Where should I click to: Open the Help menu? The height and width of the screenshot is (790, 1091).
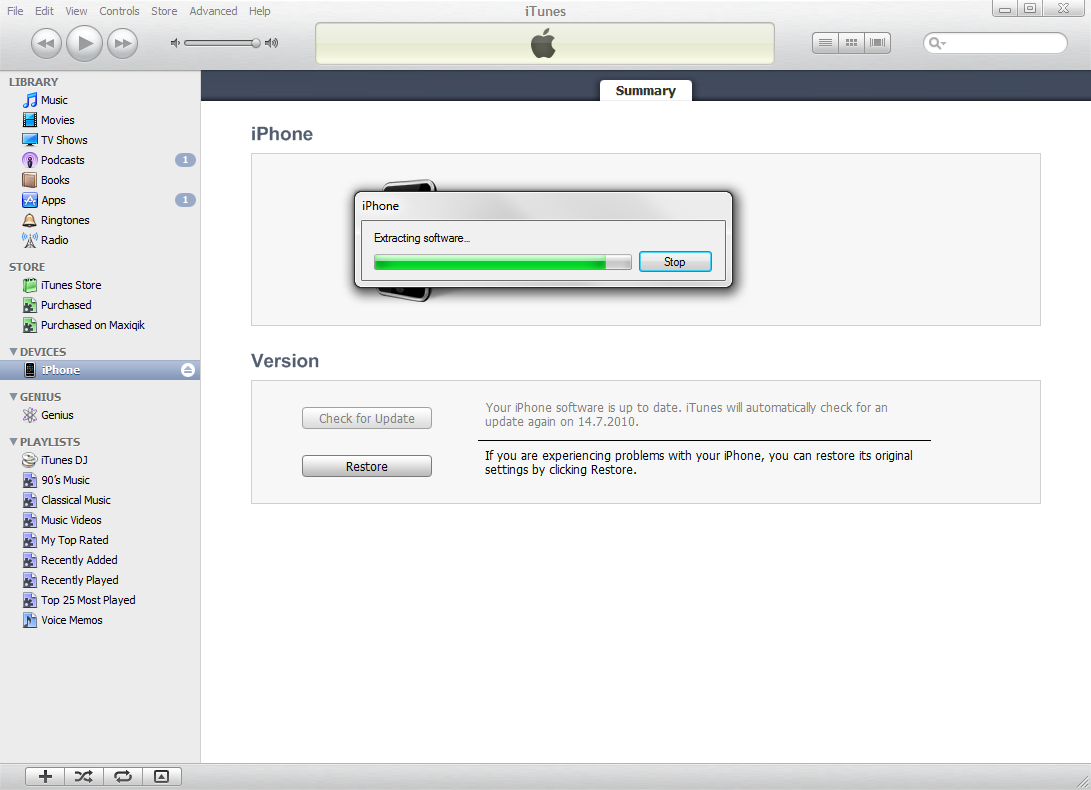260,11
